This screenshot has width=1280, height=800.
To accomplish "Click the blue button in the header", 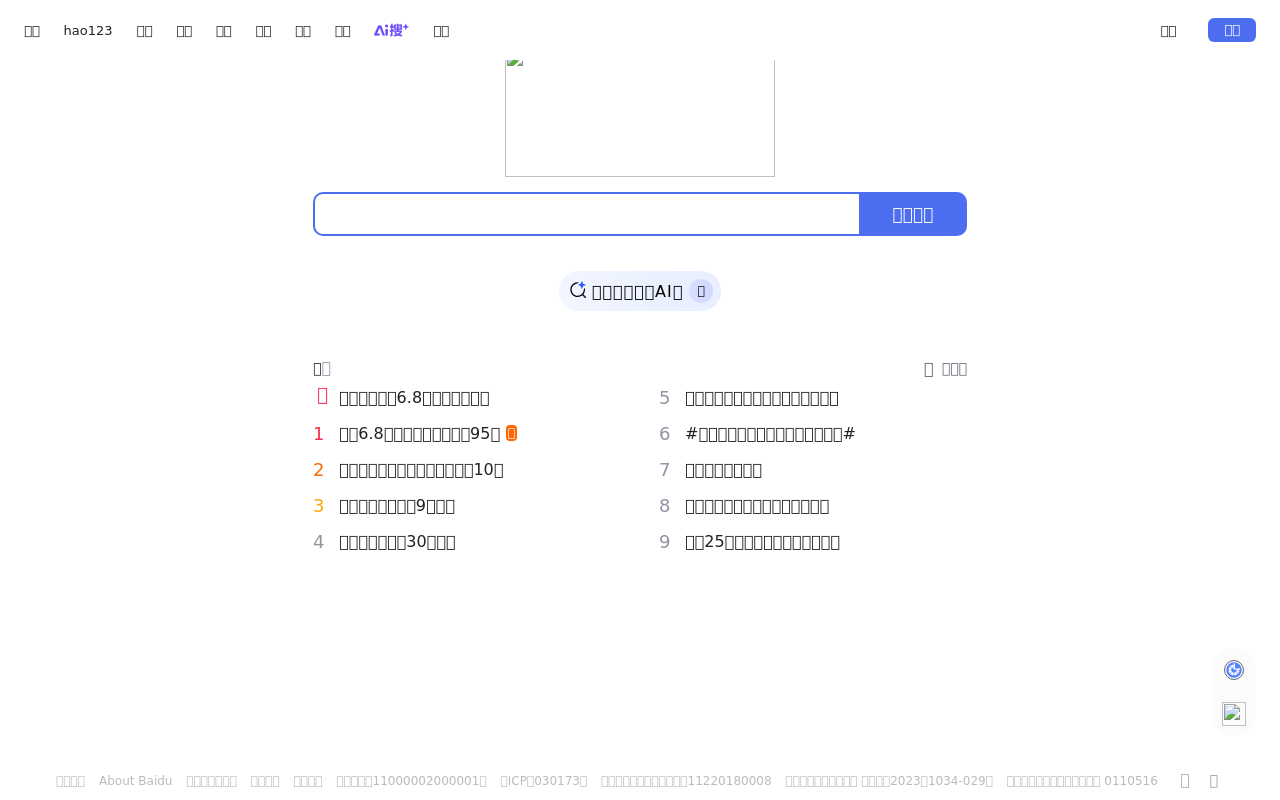I will (x=1232, y=30).
